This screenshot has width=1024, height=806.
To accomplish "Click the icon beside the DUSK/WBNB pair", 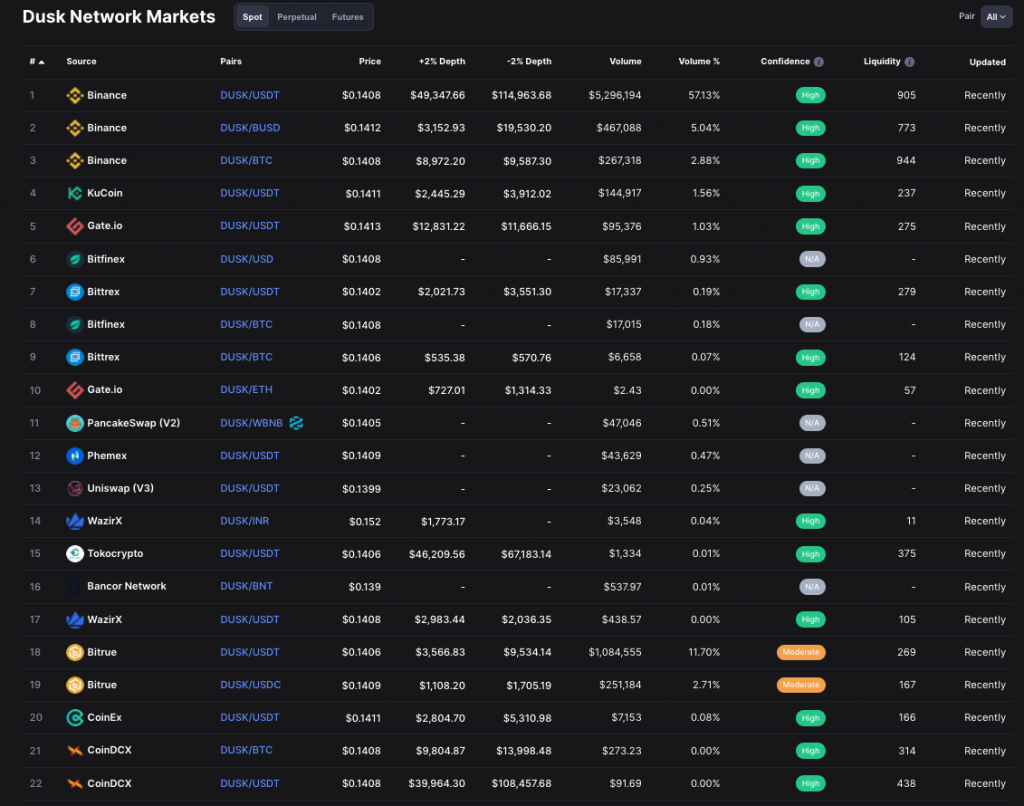I will 296,423.
